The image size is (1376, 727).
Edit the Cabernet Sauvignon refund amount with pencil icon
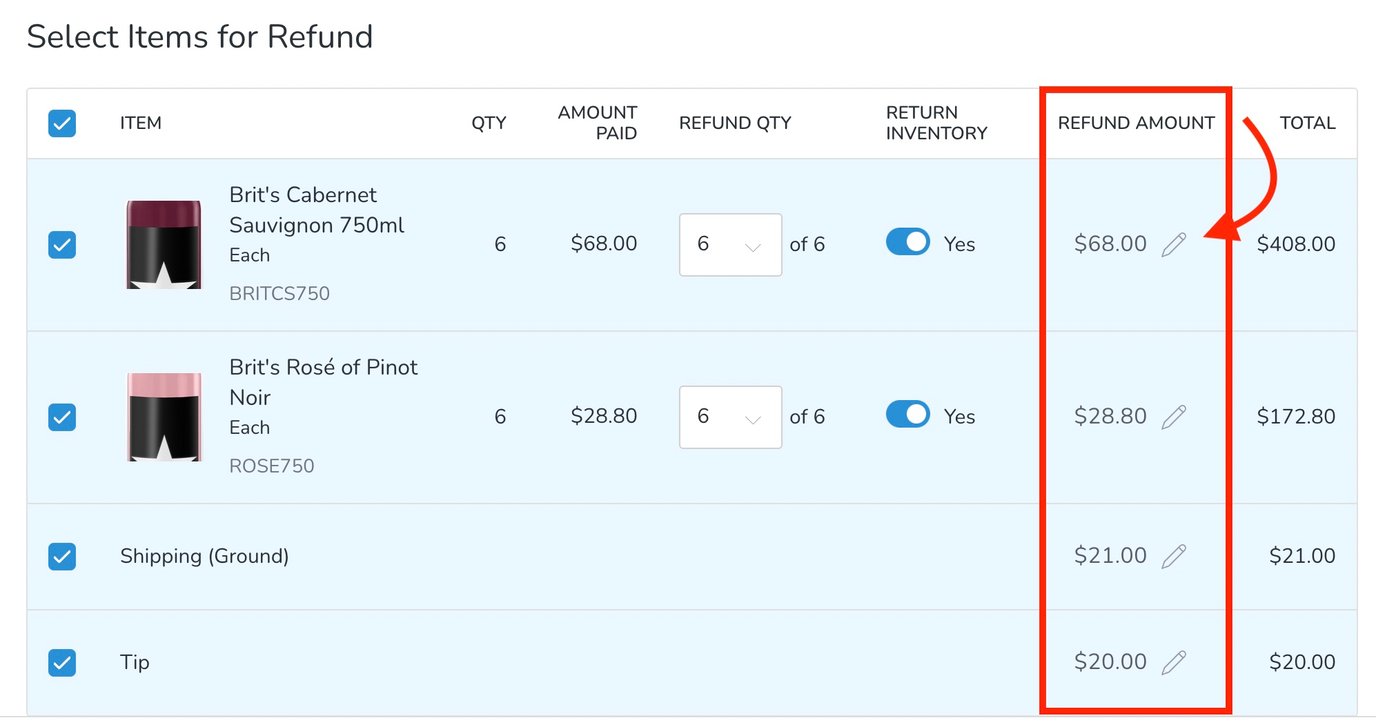(x=1175, y=243)
